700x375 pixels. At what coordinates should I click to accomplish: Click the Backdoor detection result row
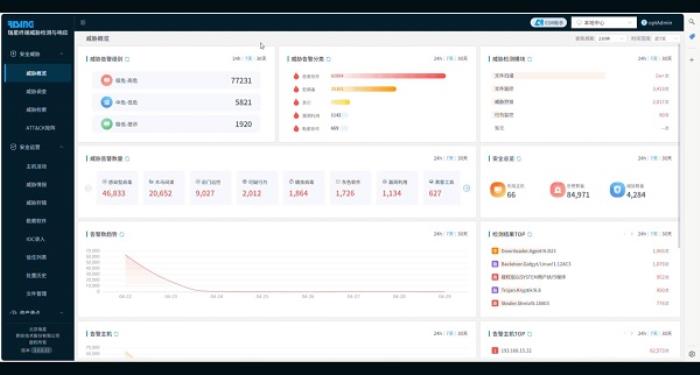(x=580, y=264)
